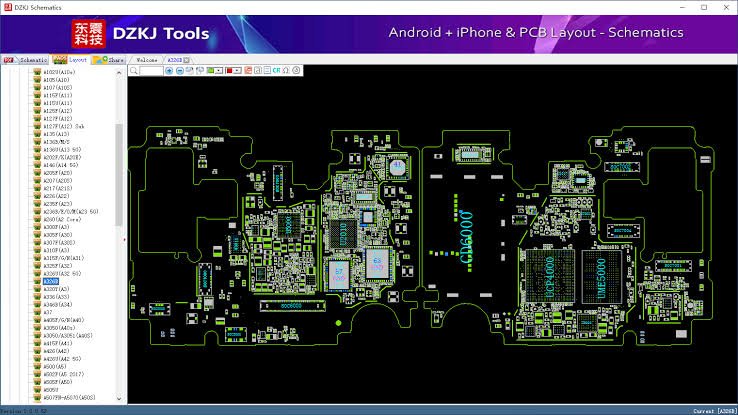
Task: Click the cyan CR toolbar icon
Action: pos(276,71)
